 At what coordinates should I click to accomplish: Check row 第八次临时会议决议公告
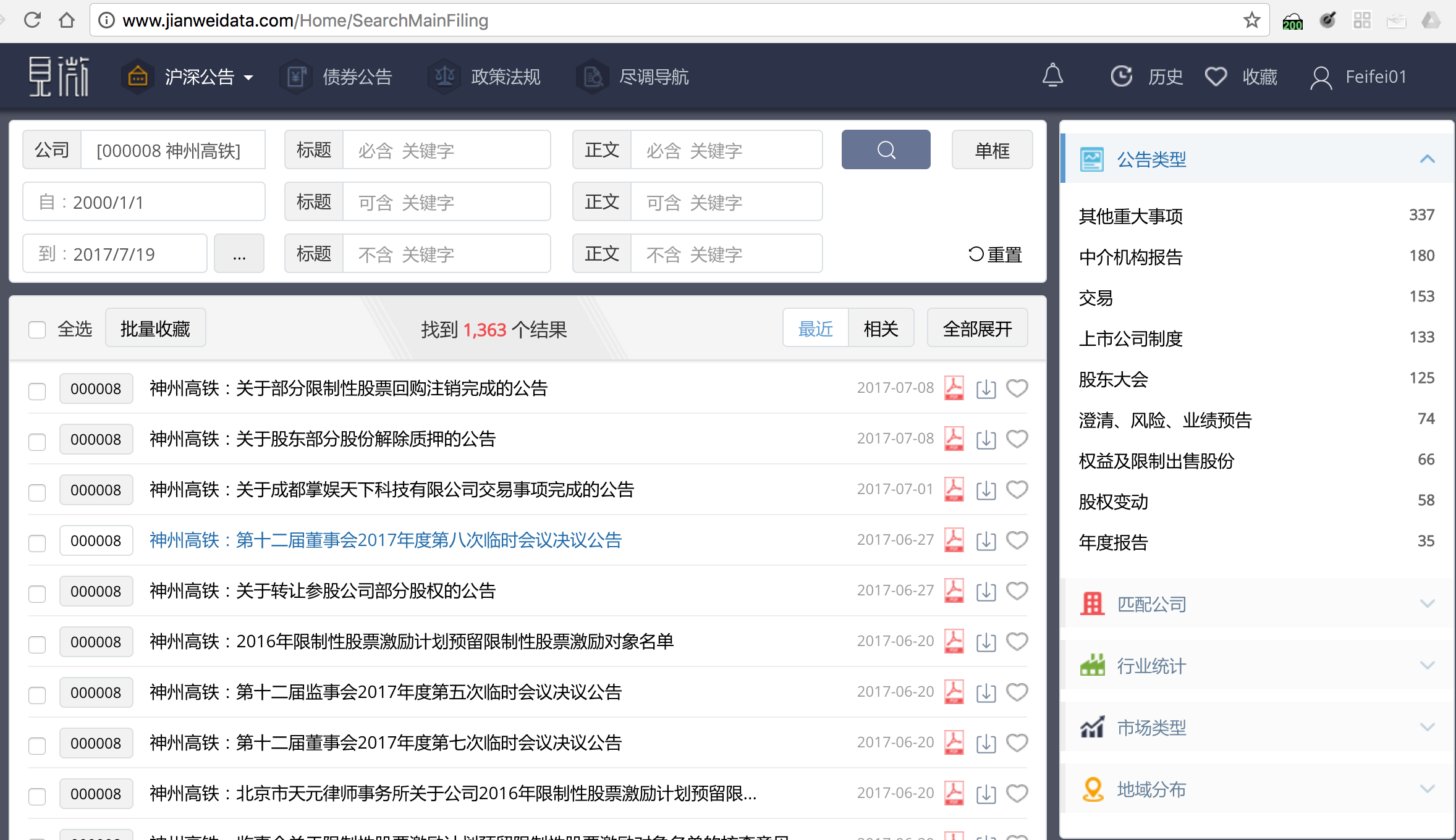pos(37,543)
